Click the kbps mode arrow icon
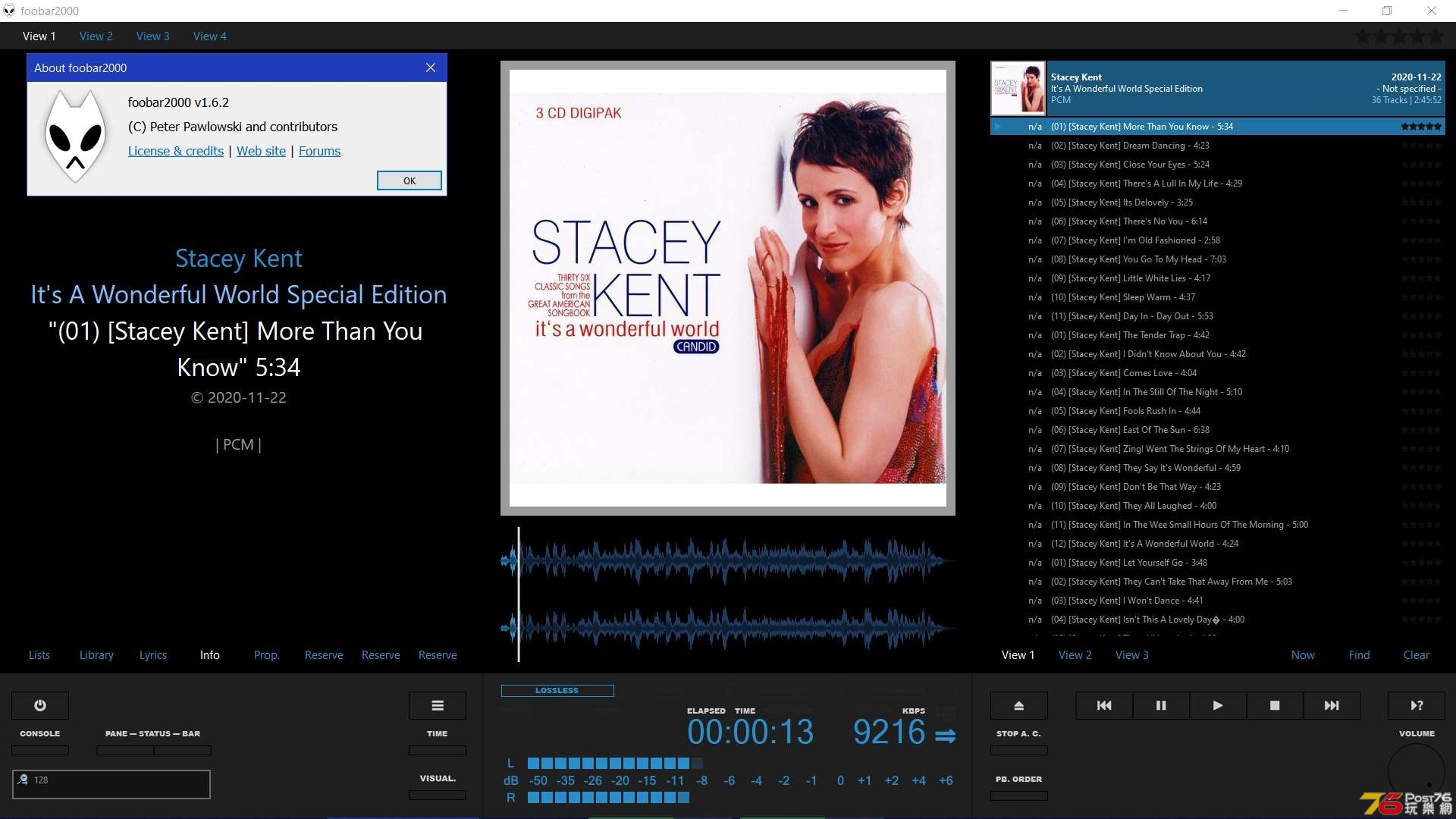 tap(946, 736)
